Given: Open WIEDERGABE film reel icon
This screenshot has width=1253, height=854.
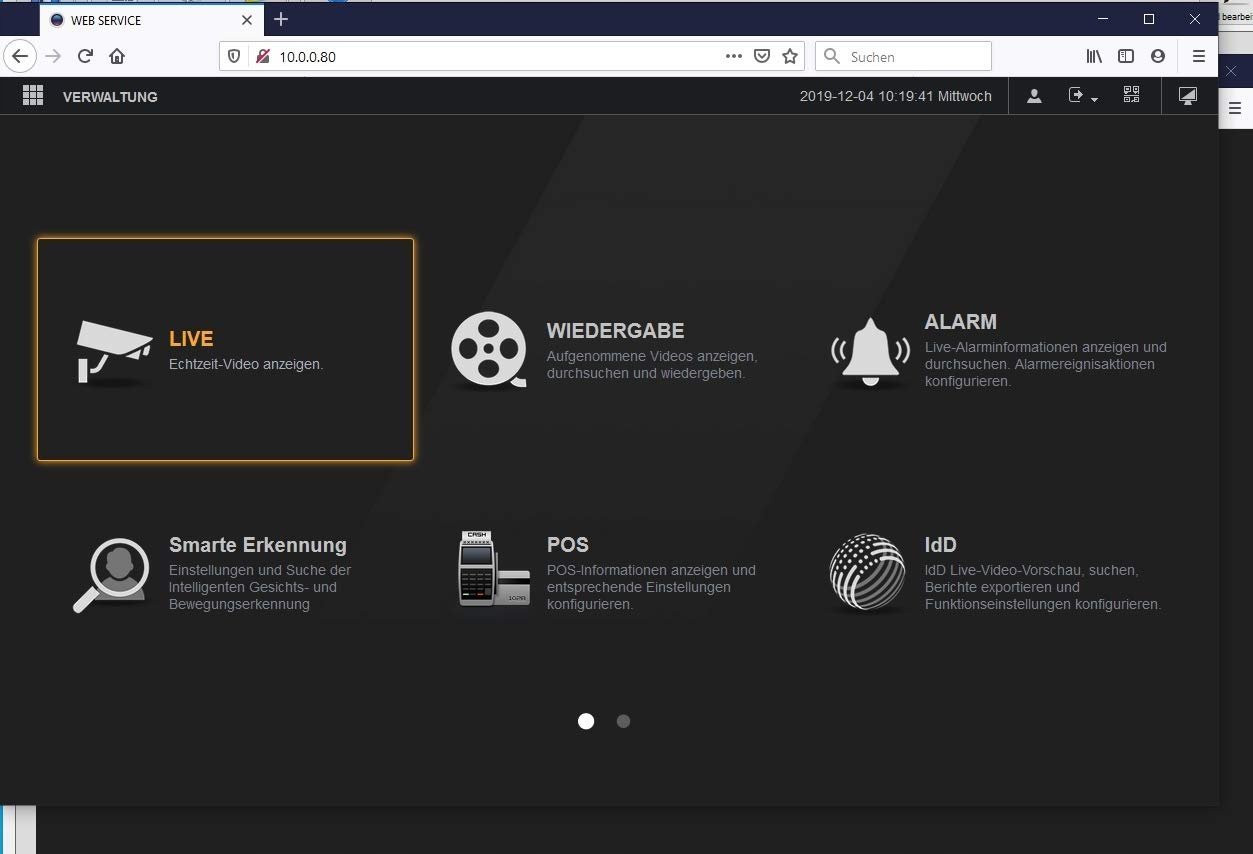Looking at the screenshot, I should point(488,349).
